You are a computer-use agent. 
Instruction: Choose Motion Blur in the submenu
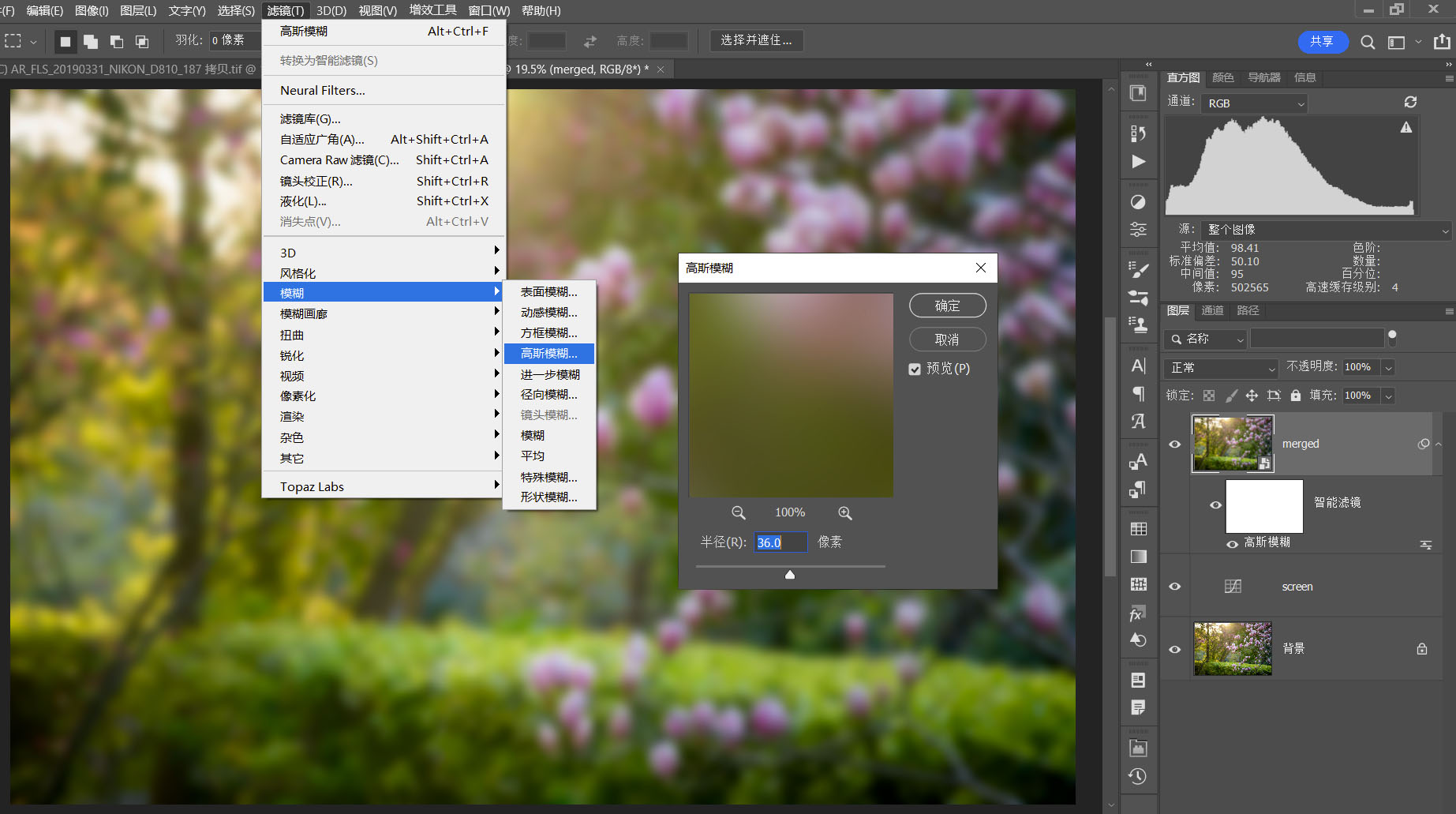click(x=549, y=313)
